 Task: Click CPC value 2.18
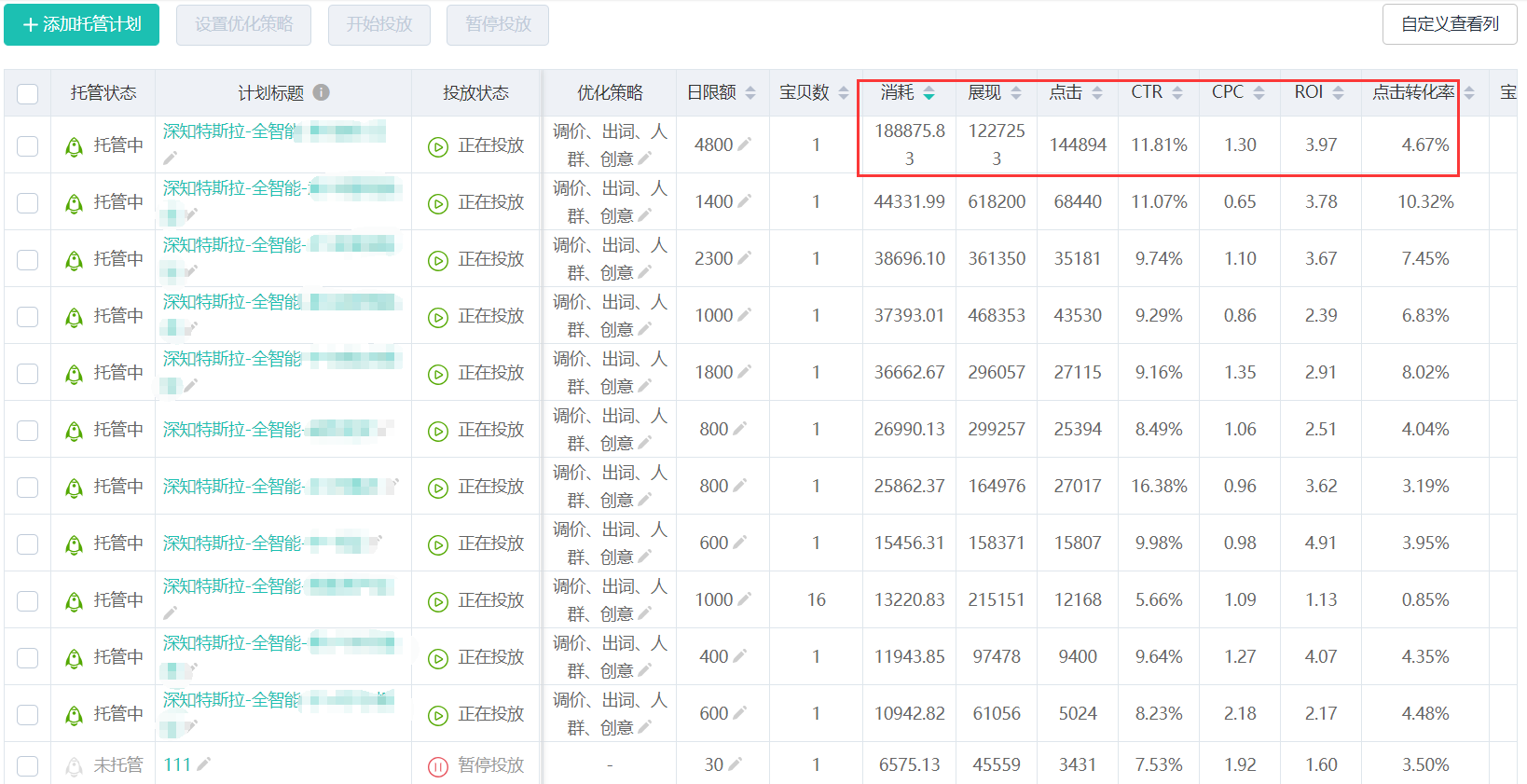point(1240,713)
